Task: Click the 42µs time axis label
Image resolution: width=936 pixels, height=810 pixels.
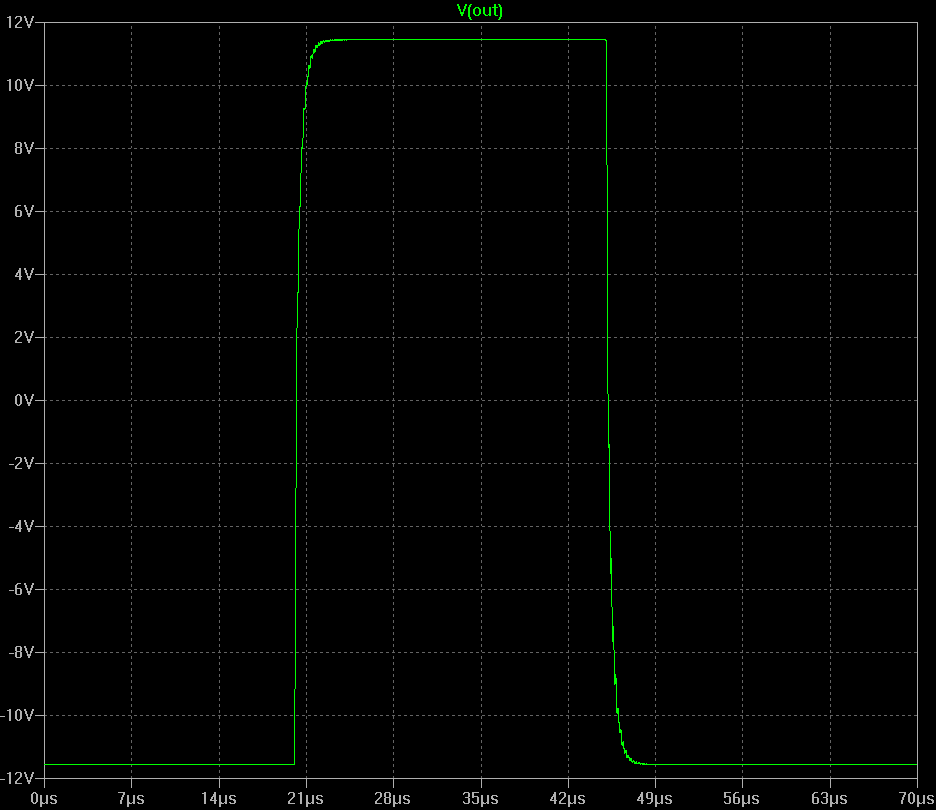Action: pyautogui.click(x=568, y=799)
